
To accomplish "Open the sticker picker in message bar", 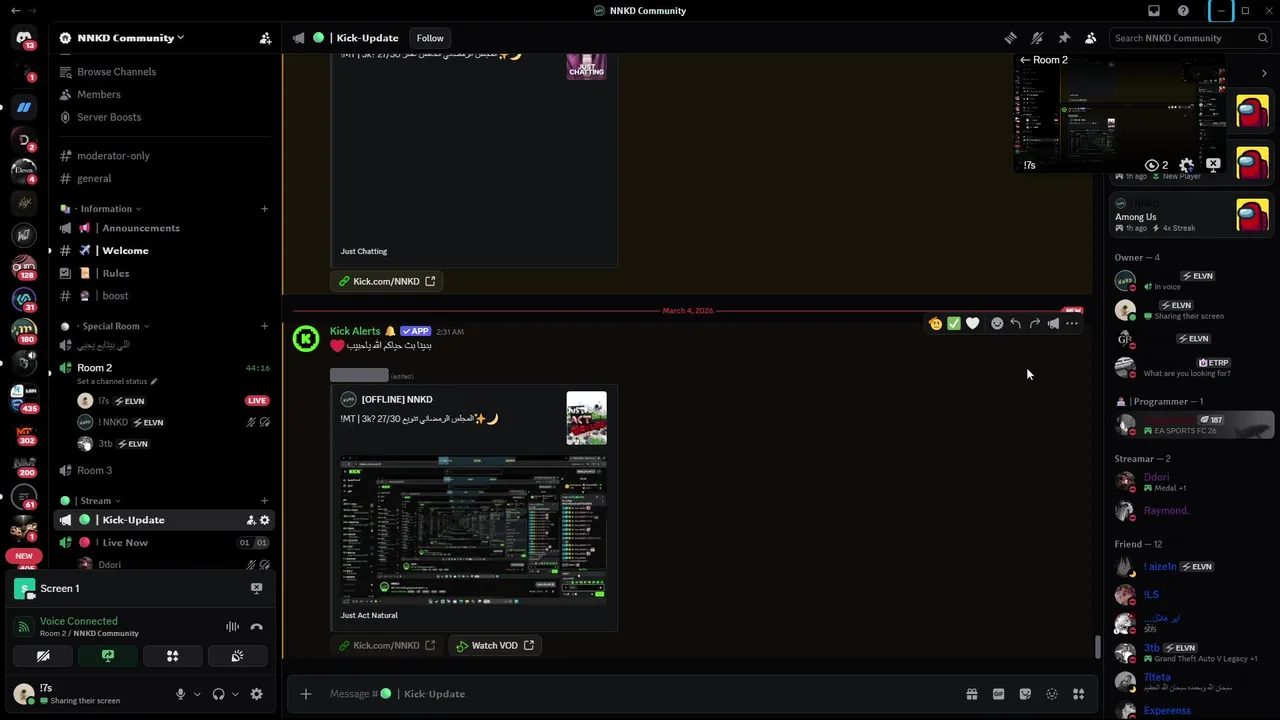I will pyautogui.click(x=1025, y=694).
